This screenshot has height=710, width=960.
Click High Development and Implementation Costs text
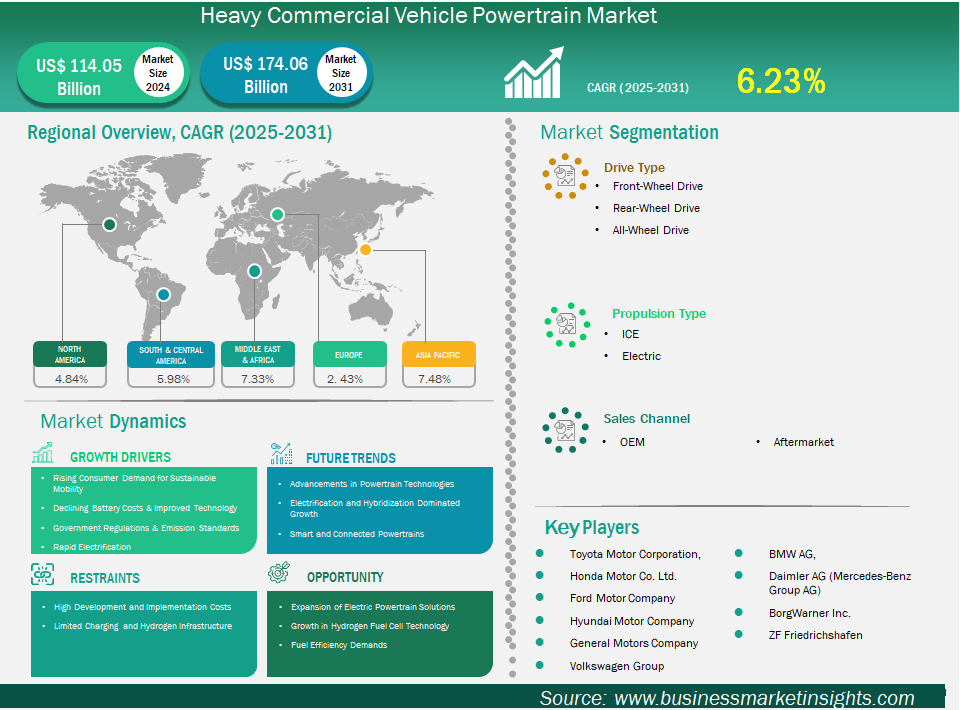[143, 607]
